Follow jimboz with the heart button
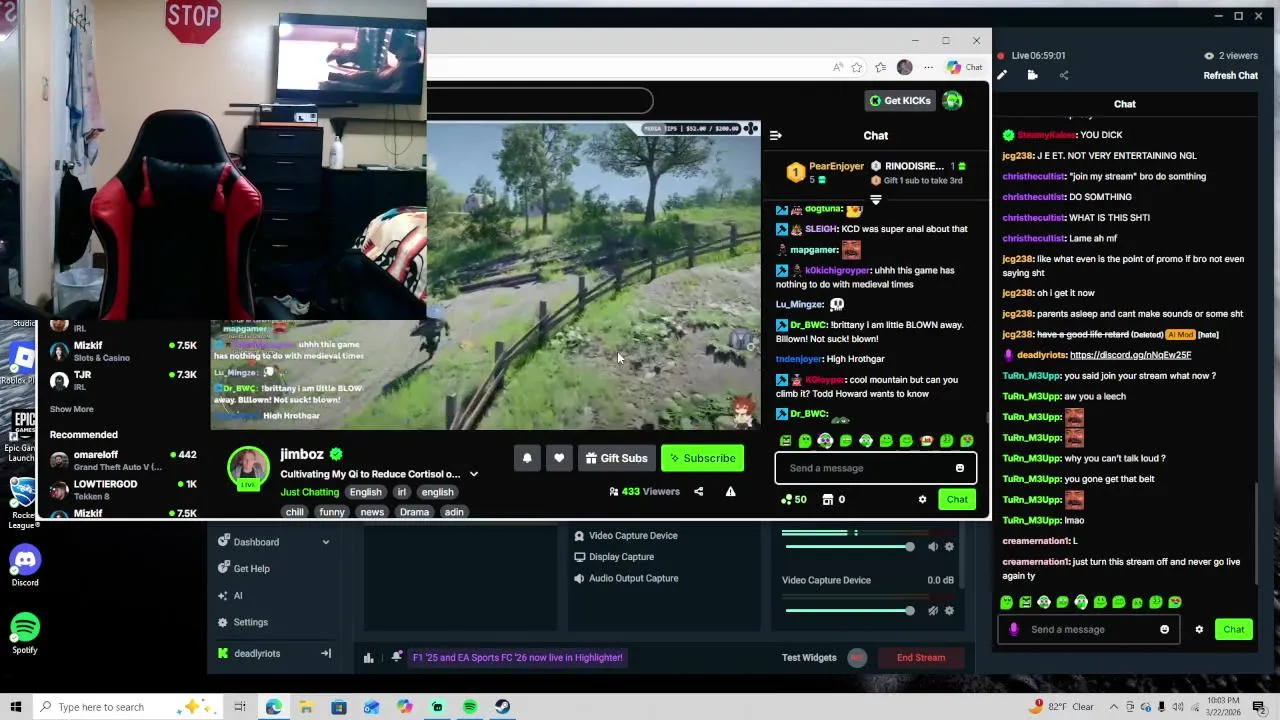The height and width of the screenshot is (720, 1280). (559, 458)
